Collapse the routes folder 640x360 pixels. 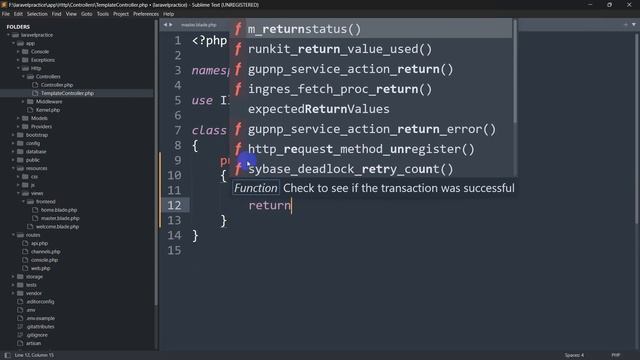(x=13, y=235)
